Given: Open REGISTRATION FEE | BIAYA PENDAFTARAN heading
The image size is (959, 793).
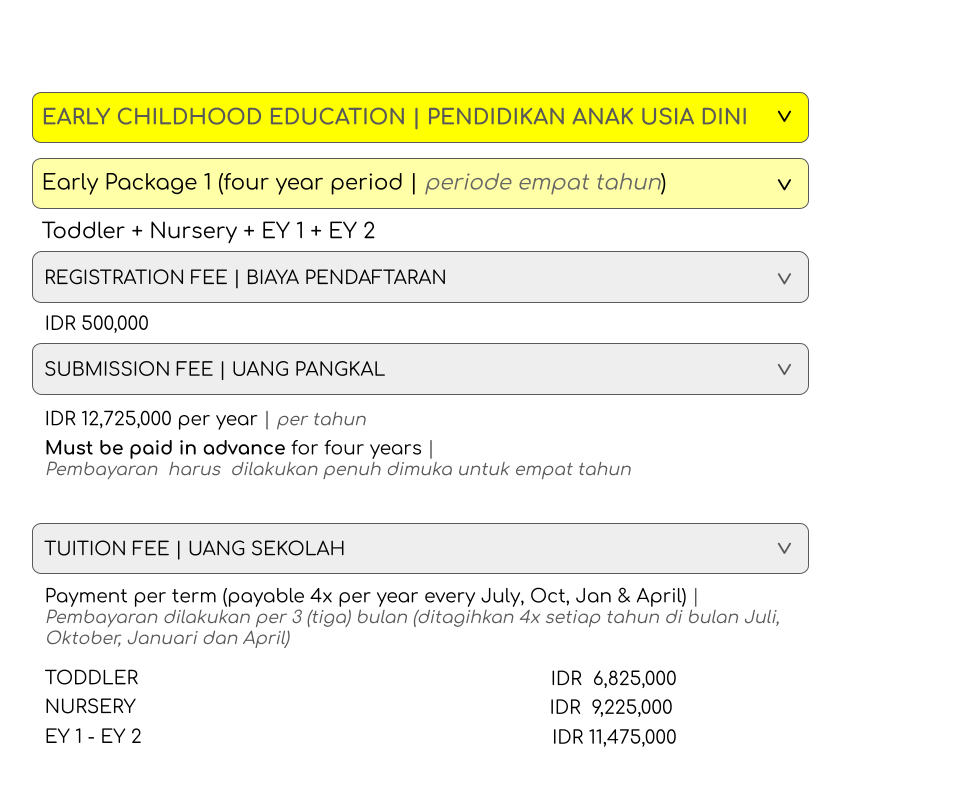Looking at the screenshot, I should point(245,277).
